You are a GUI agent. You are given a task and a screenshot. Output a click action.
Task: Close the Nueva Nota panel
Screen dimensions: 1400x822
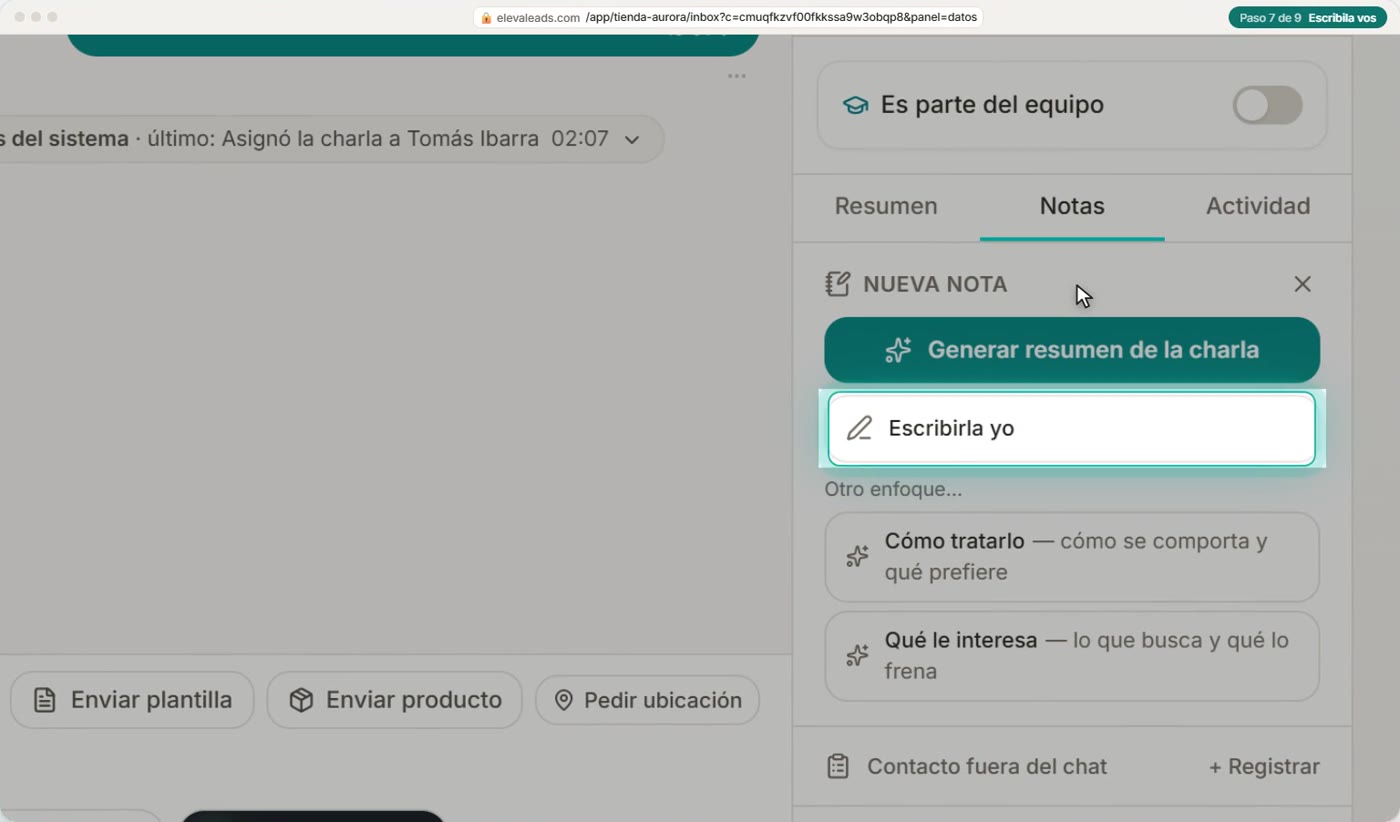click(x=1302, y=284)
